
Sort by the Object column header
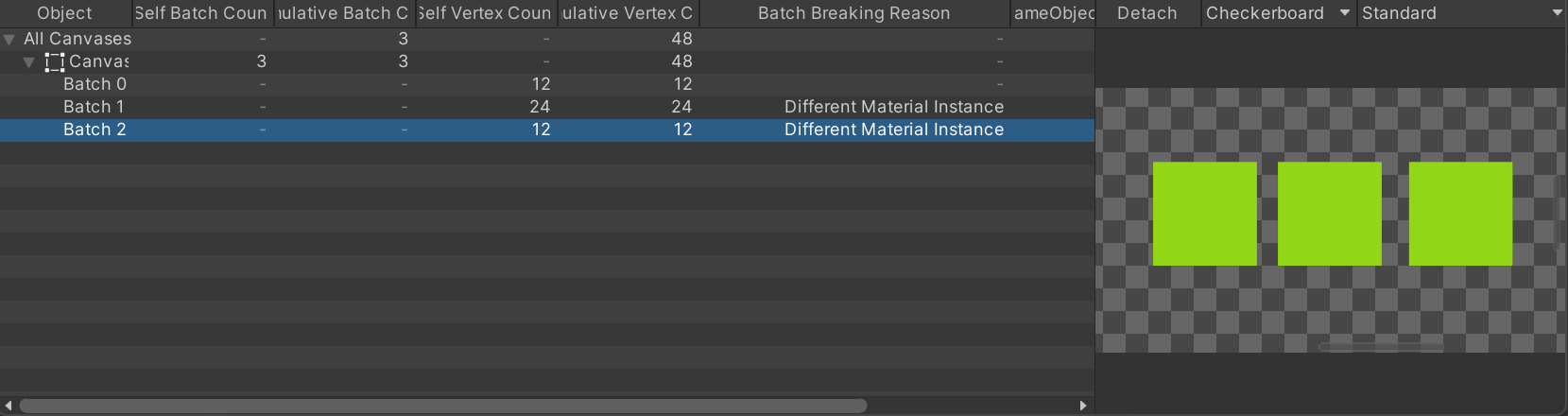[65, 13]
